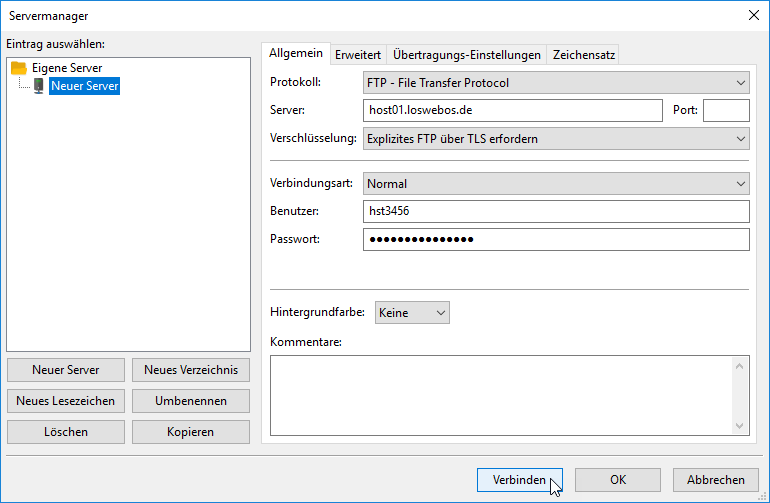
Task: Open the Verbindungsart dropdown
Action: click(x=555, y=183)
